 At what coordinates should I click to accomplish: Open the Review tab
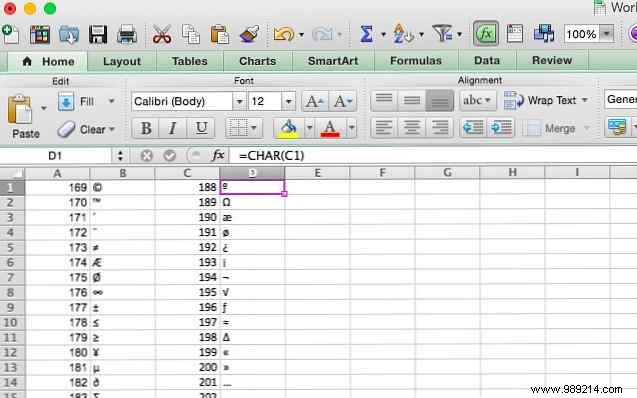(552, 60)
